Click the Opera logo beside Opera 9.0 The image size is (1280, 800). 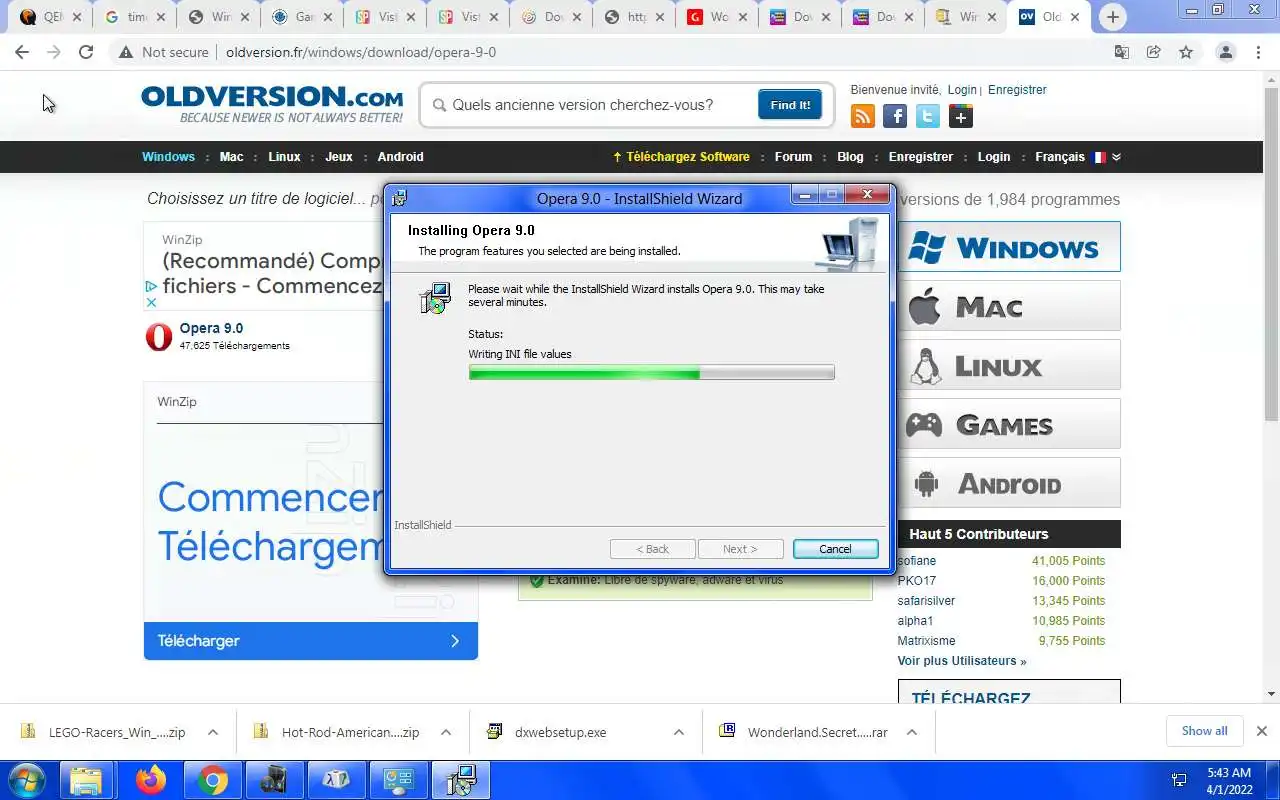159,337
